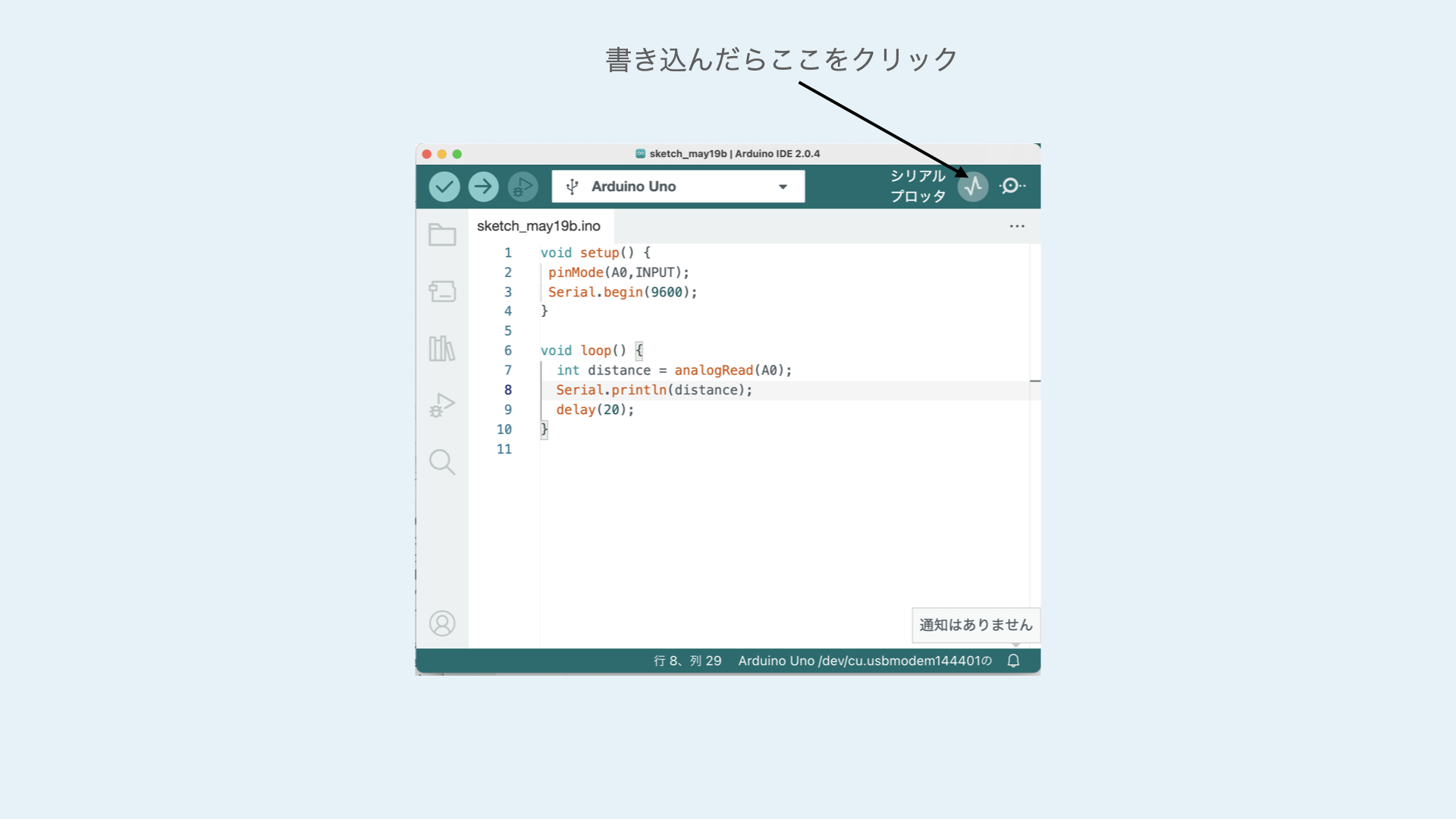Viewport: 1456px width, 819px height.
Task: Toggle notifications bell in status bar
Action: tap(1013, 661)
